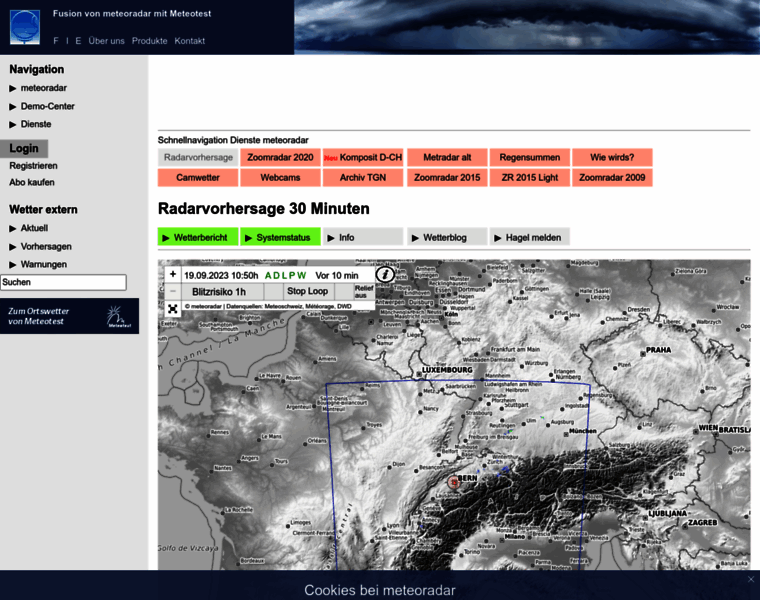Screen dimensions: 760x600
Task: Toggle fullscreen map view icon
Action: tap(173, 308)
